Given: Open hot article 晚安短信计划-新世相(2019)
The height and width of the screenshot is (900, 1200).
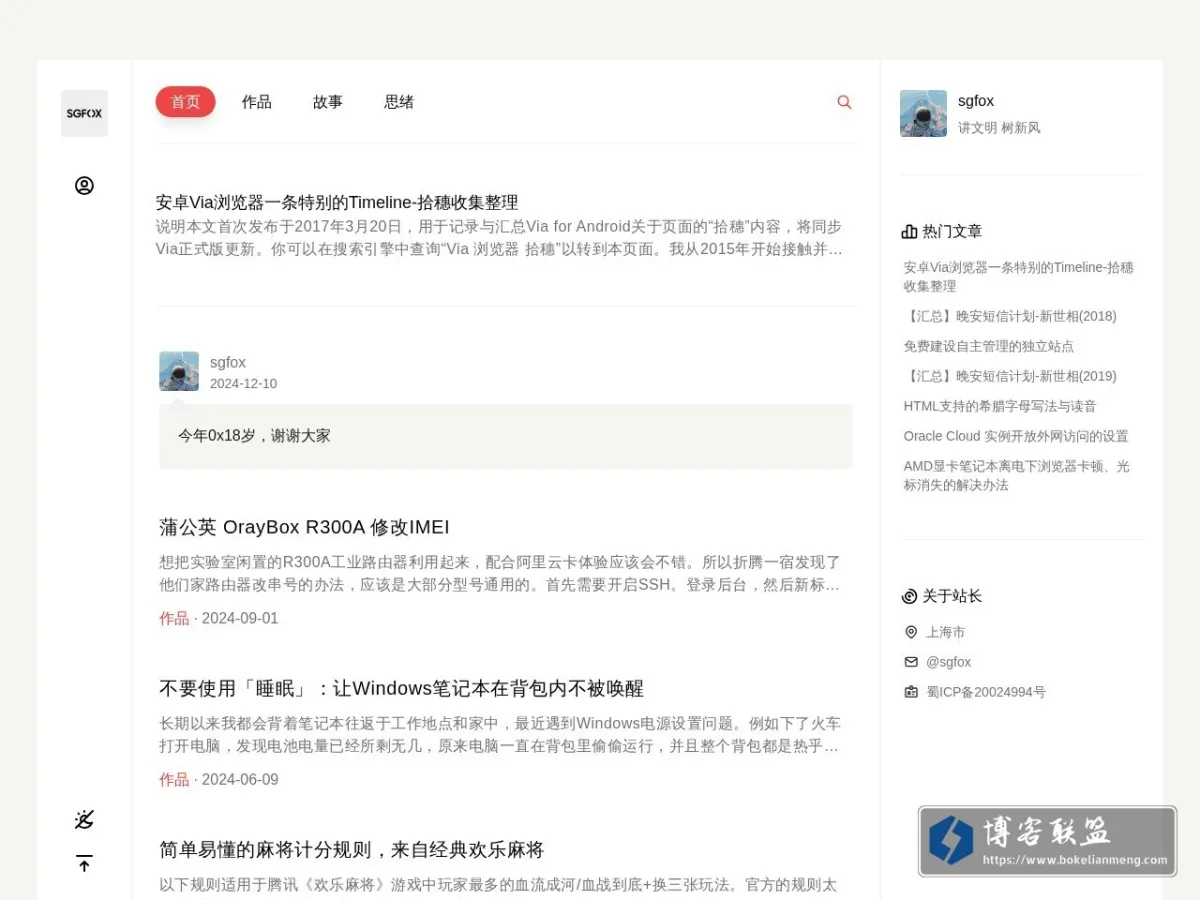Looking at the screenshot, I should pos(1010,376).
